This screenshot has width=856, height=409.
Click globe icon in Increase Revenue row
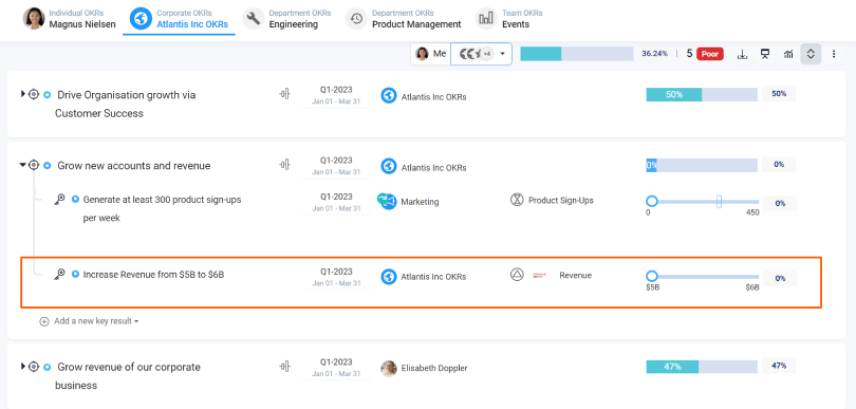(x=389, y=276)
